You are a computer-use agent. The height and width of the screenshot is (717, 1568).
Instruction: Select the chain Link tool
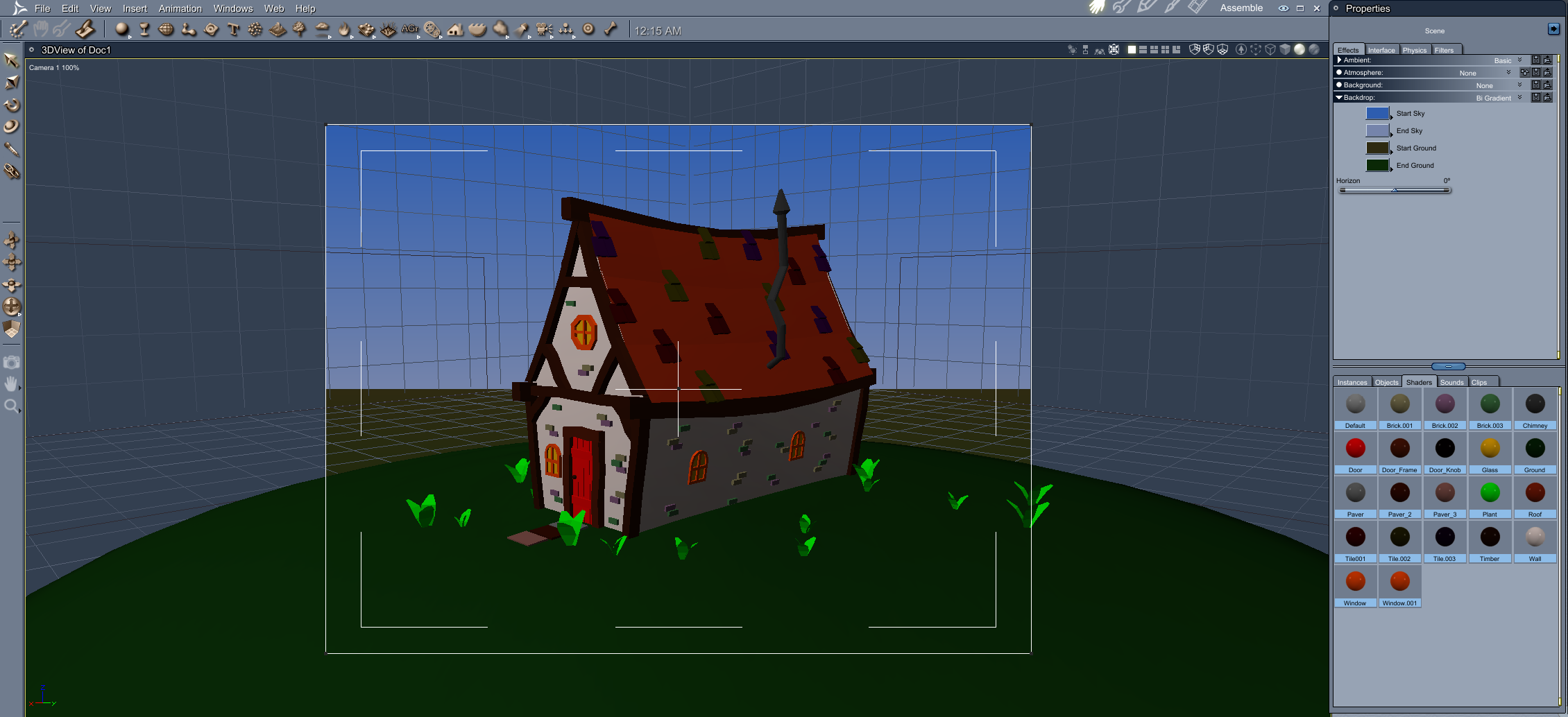click(12, 171)
